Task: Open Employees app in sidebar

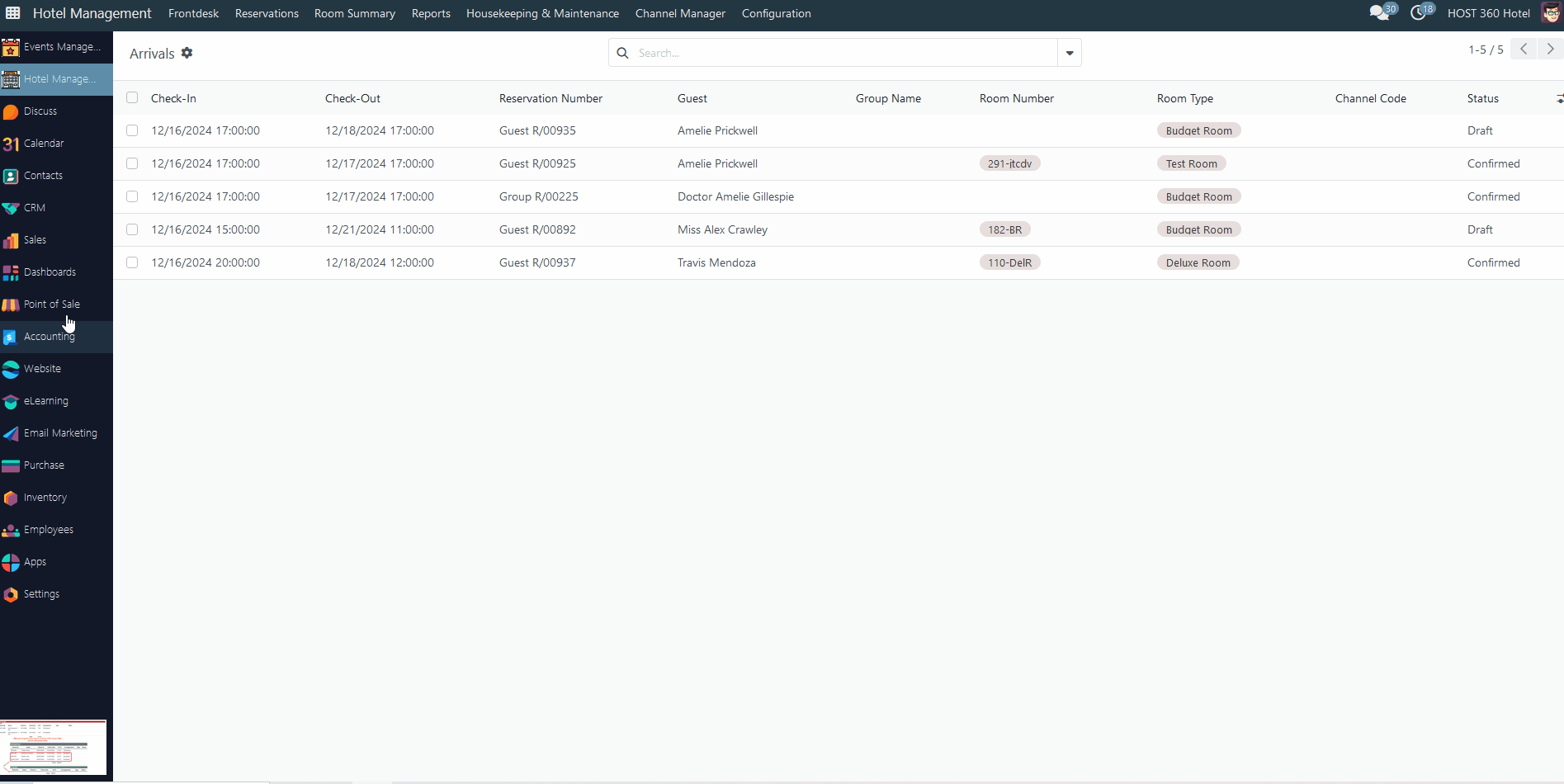Action: (x=56, y=530)
